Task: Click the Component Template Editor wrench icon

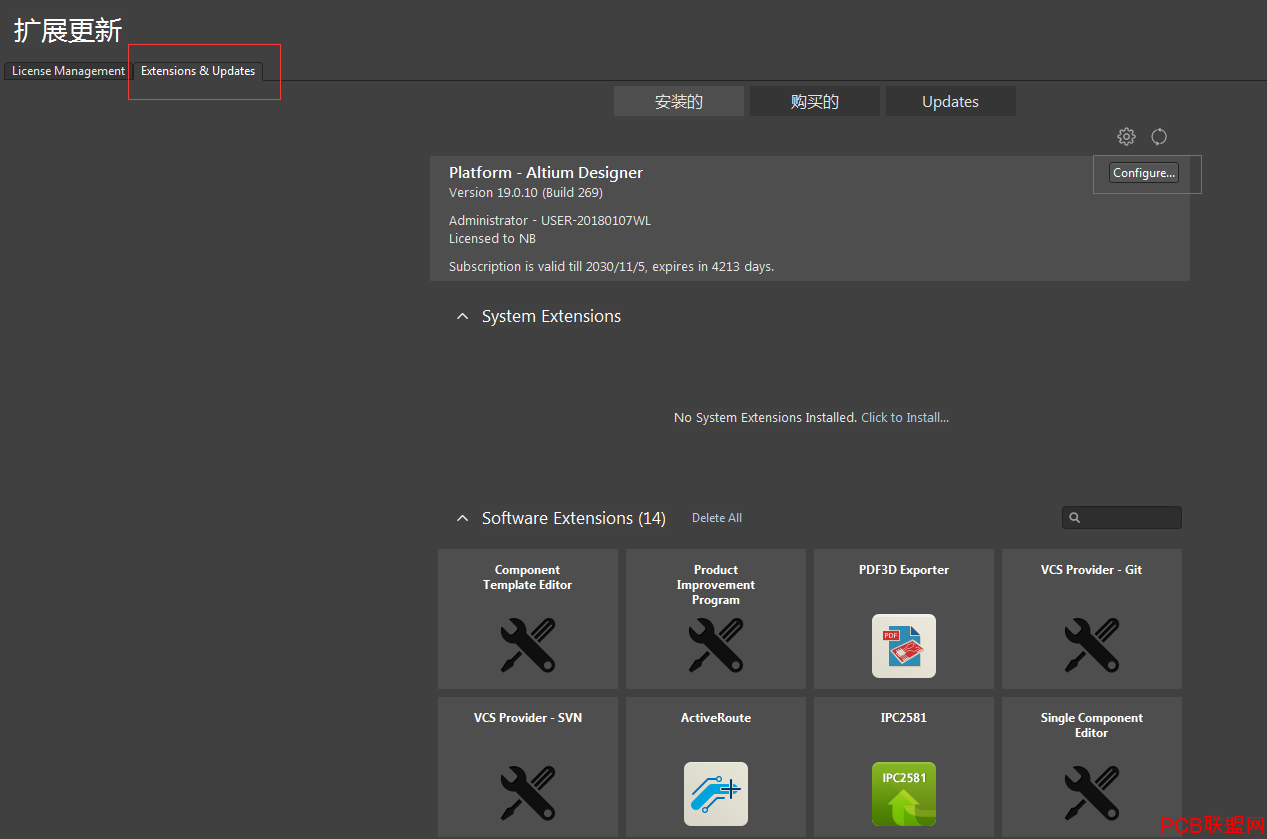Action: point(528,645)
